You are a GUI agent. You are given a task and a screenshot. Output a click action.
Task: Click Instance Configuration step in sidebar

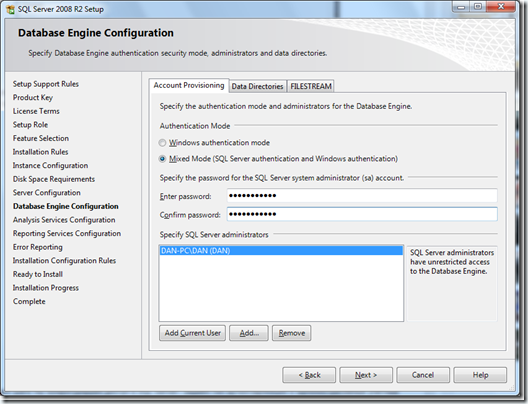(x=51, y=165)
